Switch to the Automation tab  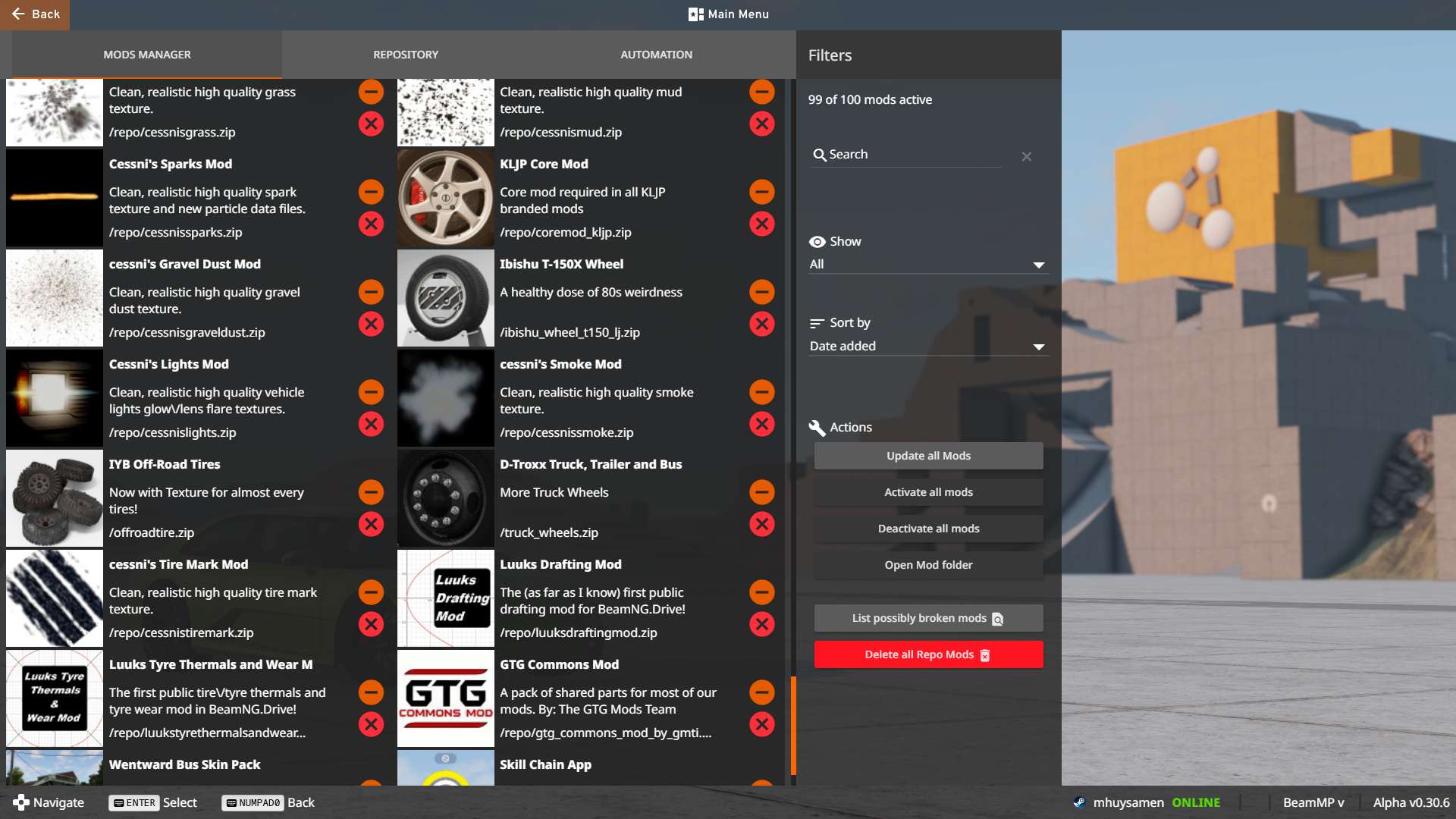point(657,55)
